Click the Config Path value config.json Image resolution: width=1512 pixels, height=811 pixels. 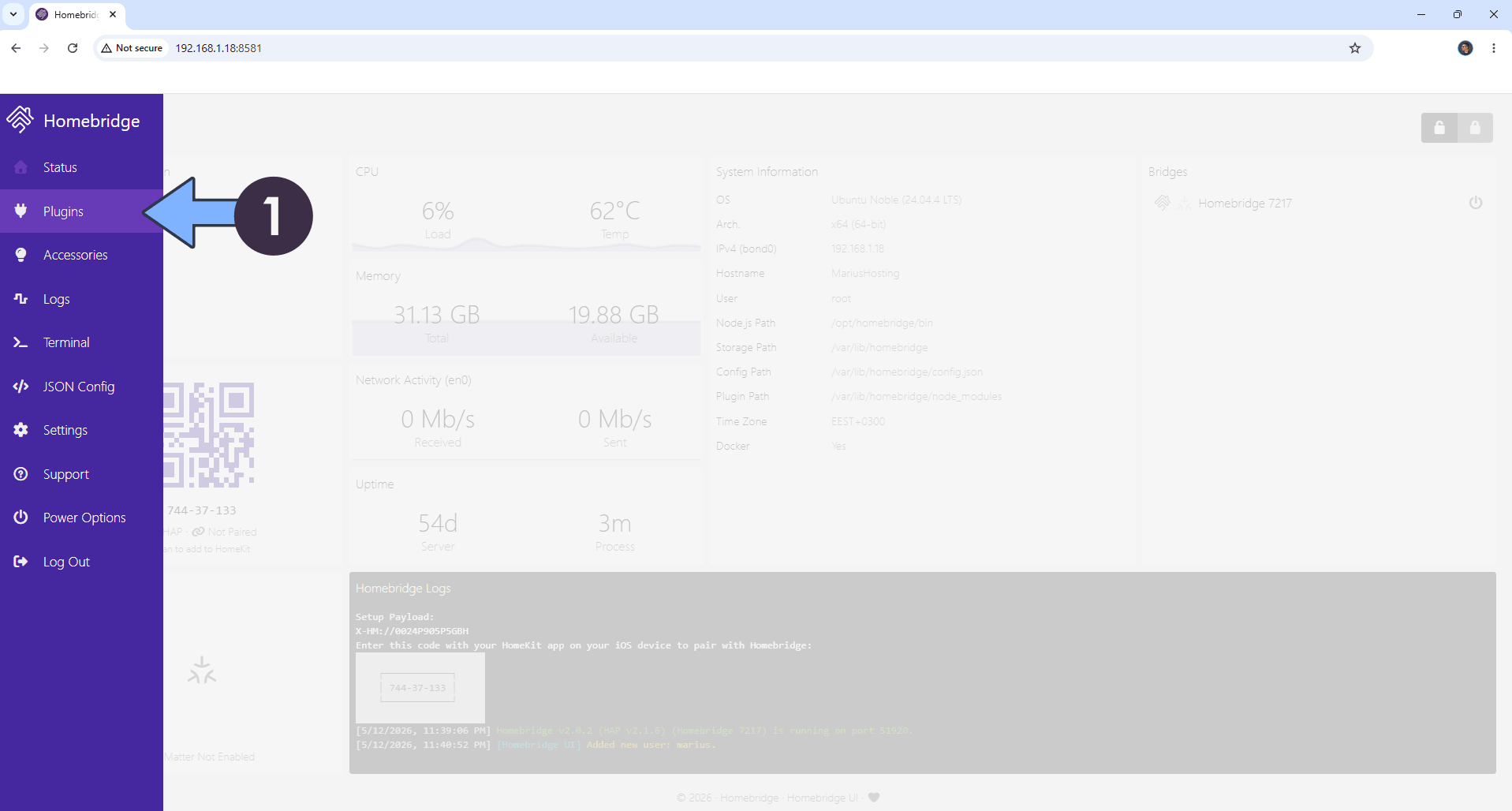pyautogui.click(x=907, y=372)
